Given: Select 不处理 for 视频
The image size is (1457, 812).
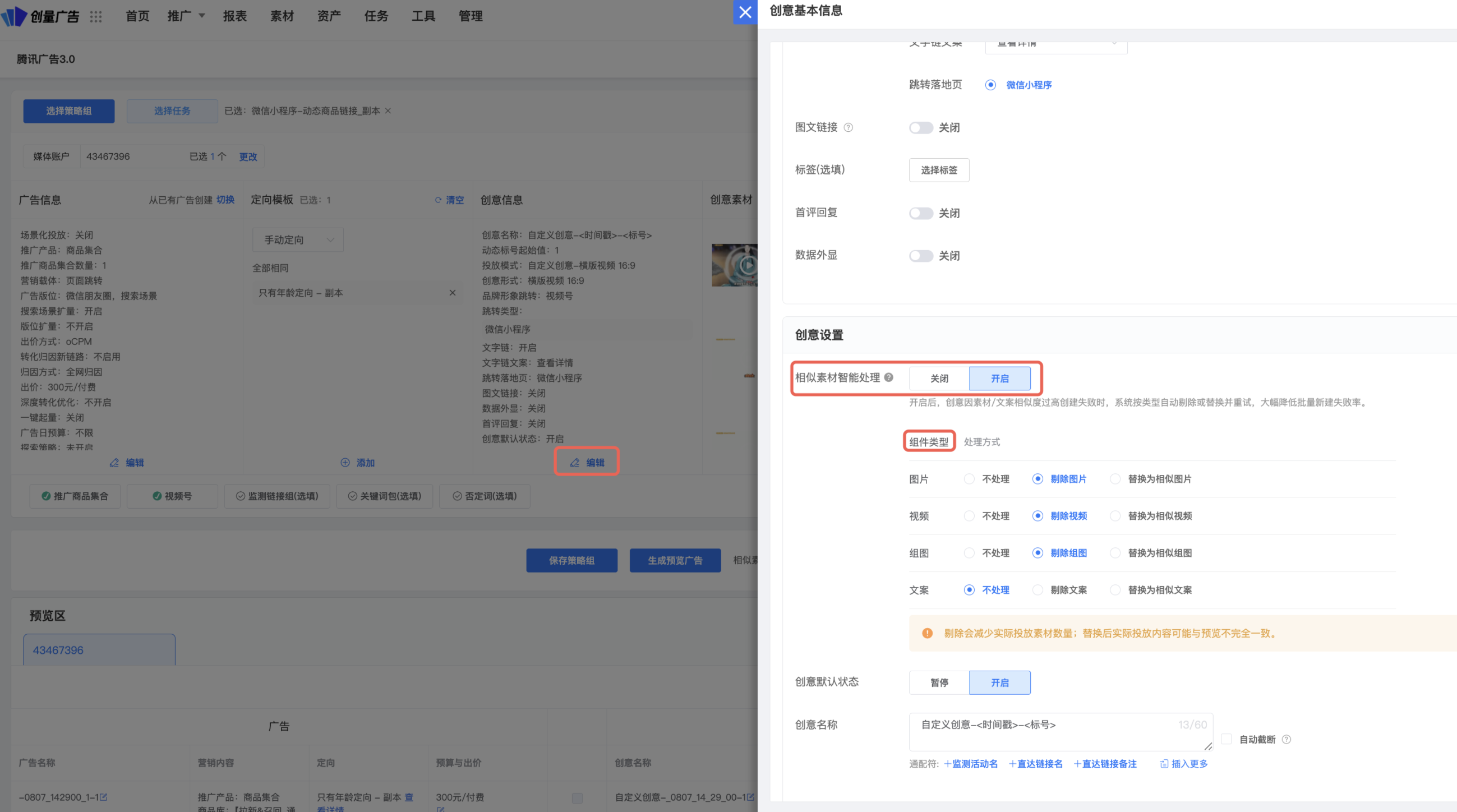Looking at the screenshot, I should 969,516.
